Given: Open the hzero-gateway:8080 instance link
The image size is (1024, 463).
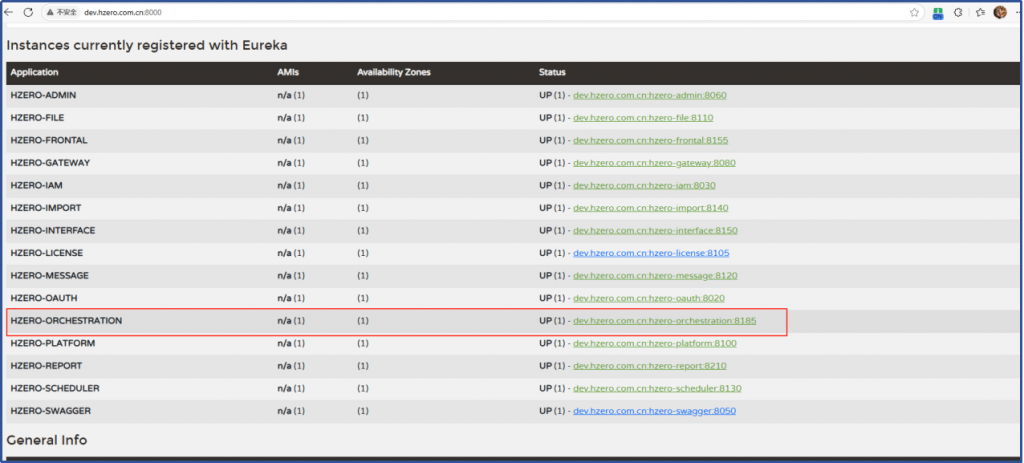Looking at the screenshot, I should point(654,162).
